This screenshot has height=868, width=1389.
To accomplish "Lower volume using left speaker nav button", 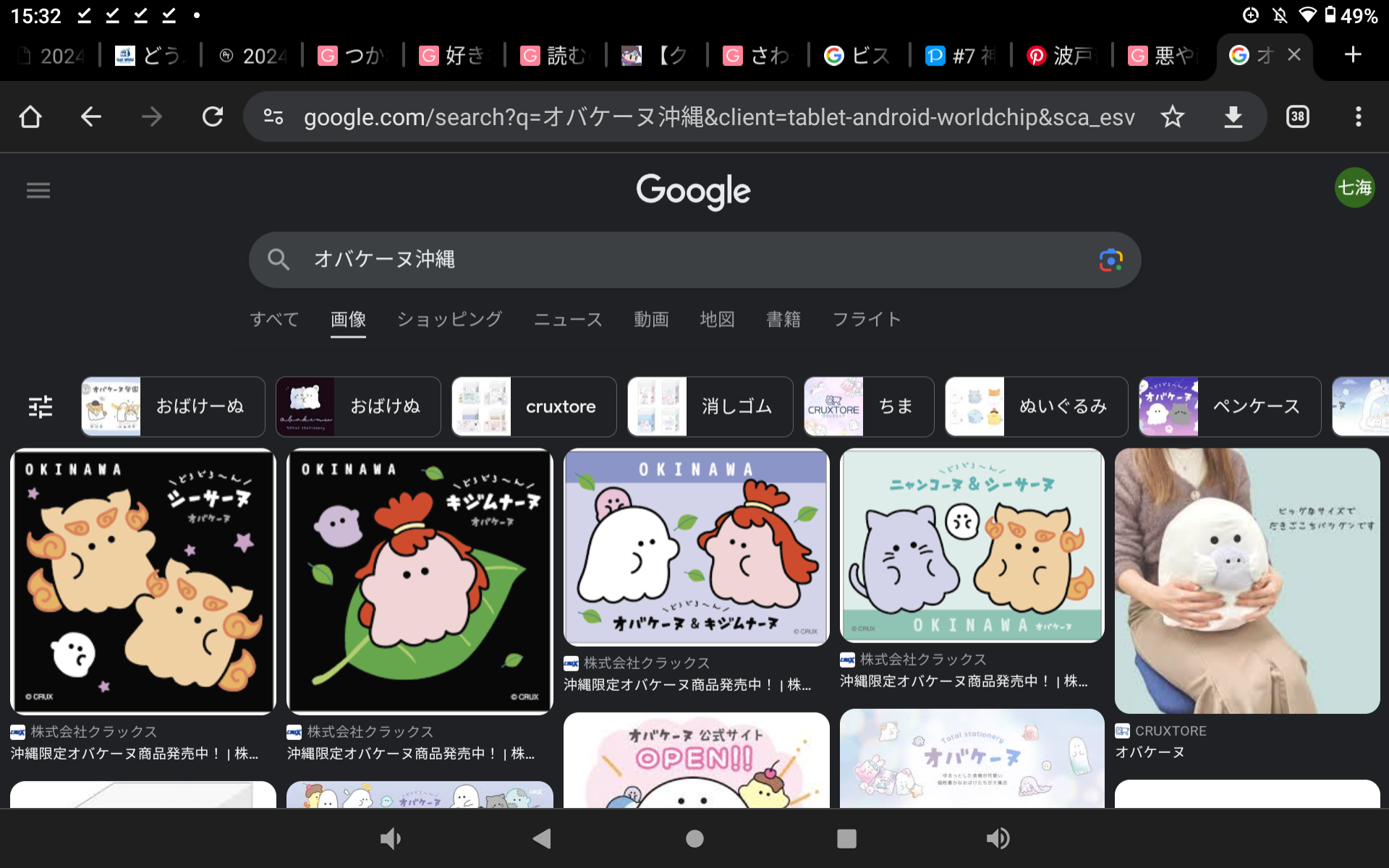I will pyautogui.click(x=391, y=838).
